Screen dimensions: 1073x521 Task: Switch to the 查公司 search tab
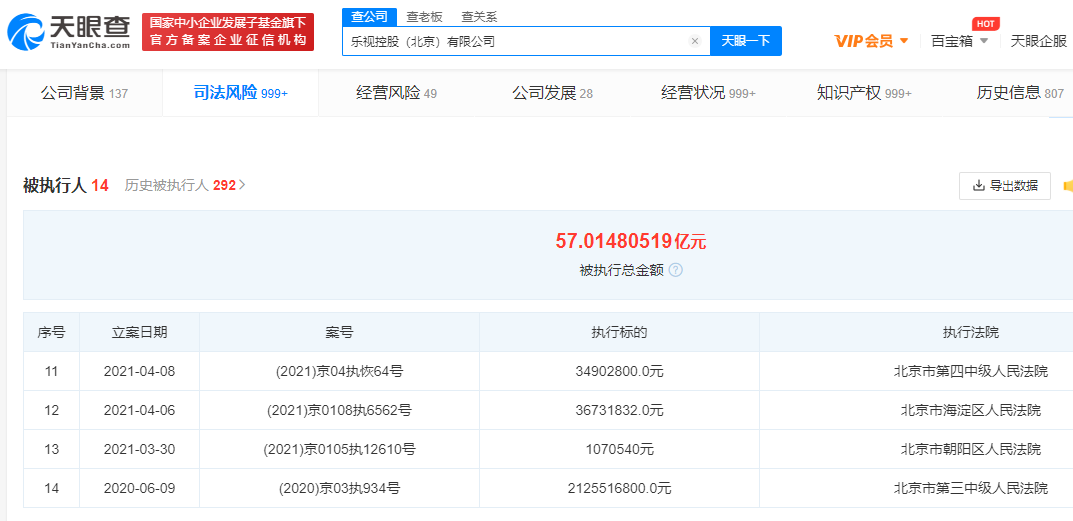[369, 17]
